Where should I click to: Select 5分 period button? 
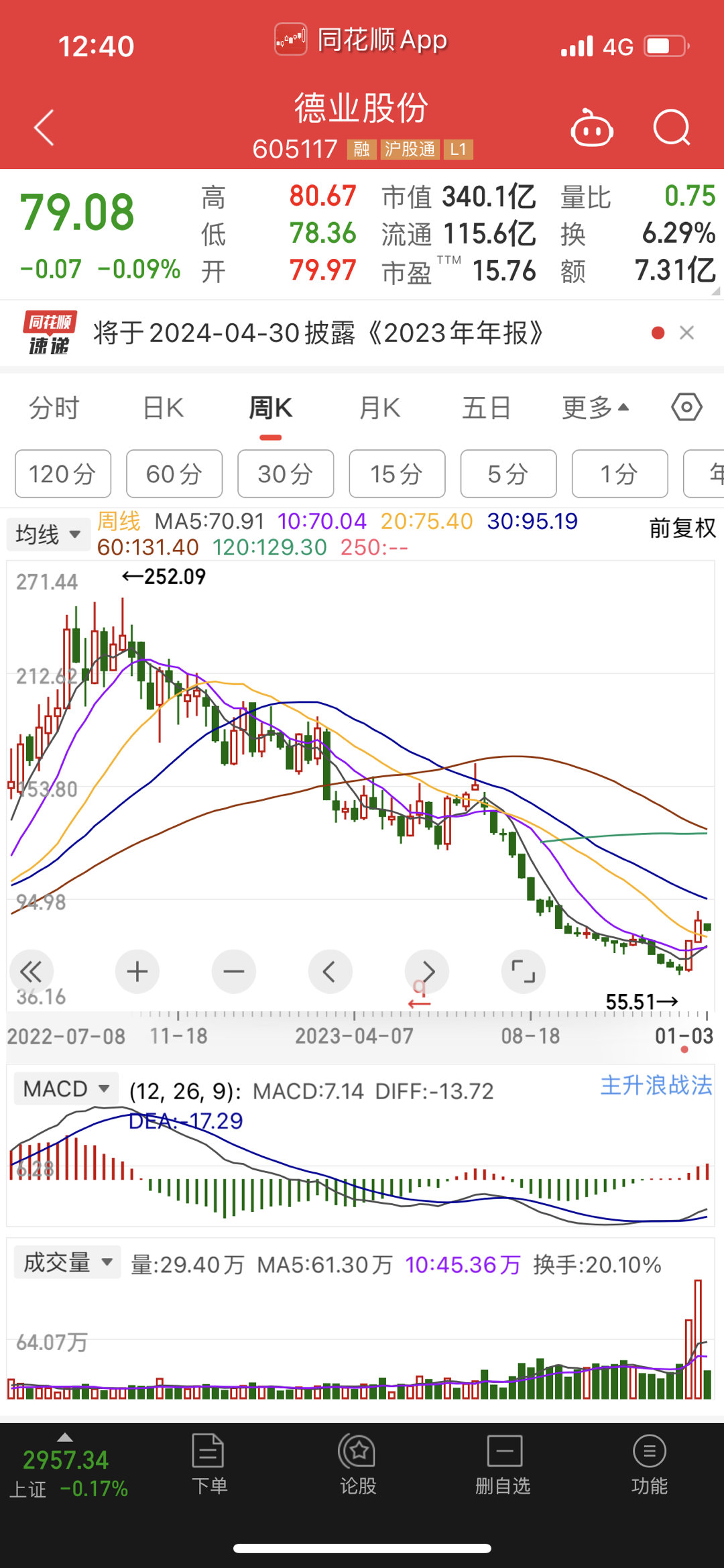(x=508, y=473)
